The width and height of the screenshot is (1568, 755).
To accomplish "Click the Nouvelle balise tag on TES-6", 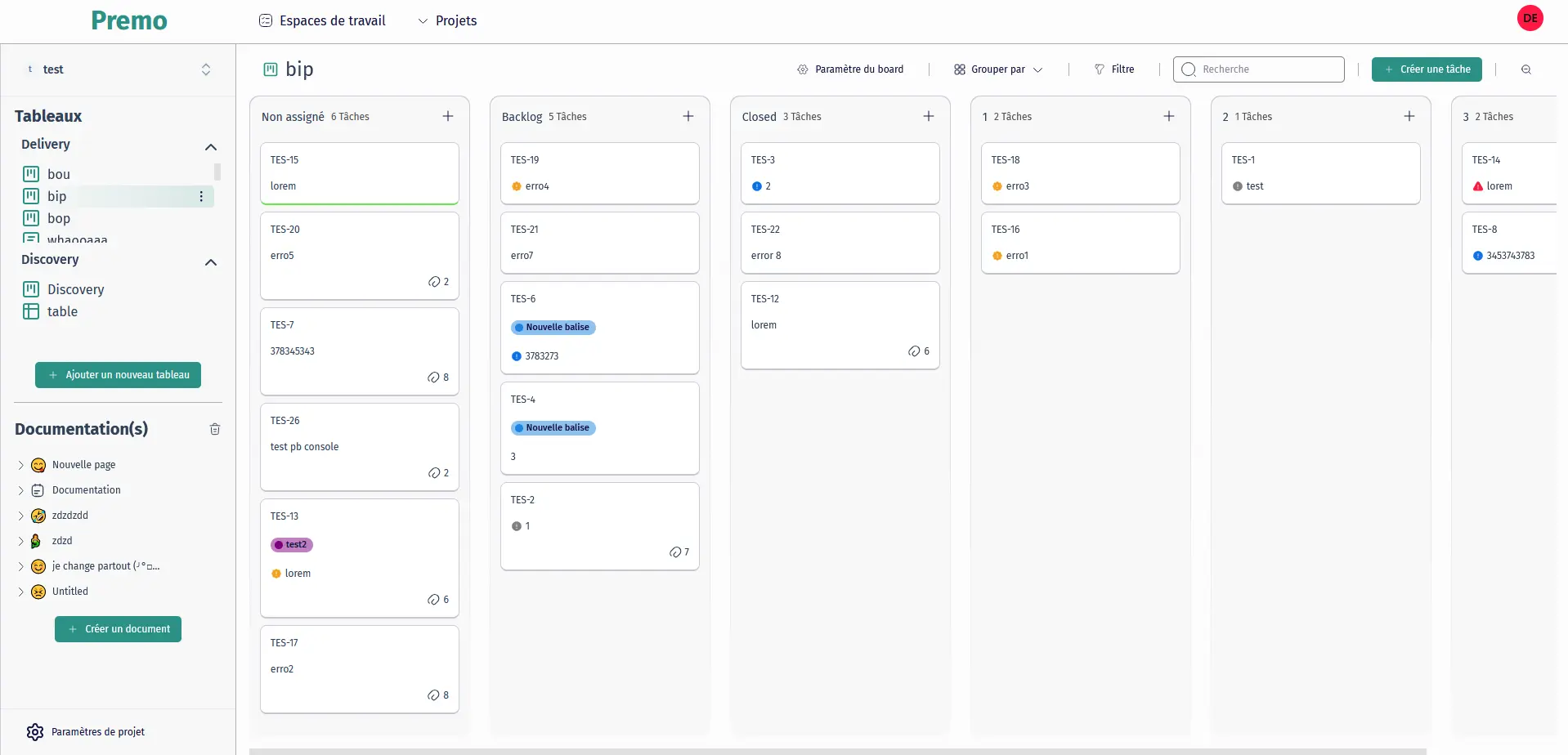I will coord(553,327).
